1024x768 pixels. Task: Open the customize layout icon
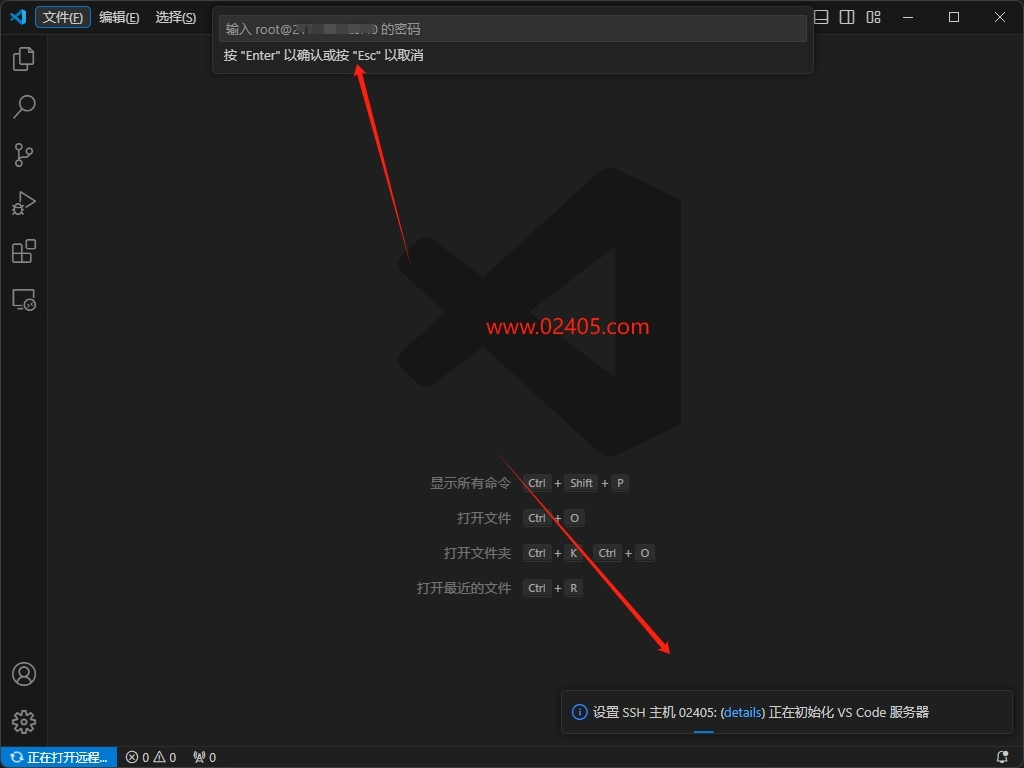tap(873, 17)
